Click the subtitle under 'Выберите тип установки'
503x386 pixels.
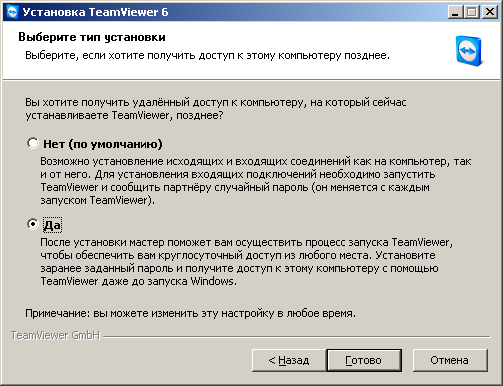(207, 55)
